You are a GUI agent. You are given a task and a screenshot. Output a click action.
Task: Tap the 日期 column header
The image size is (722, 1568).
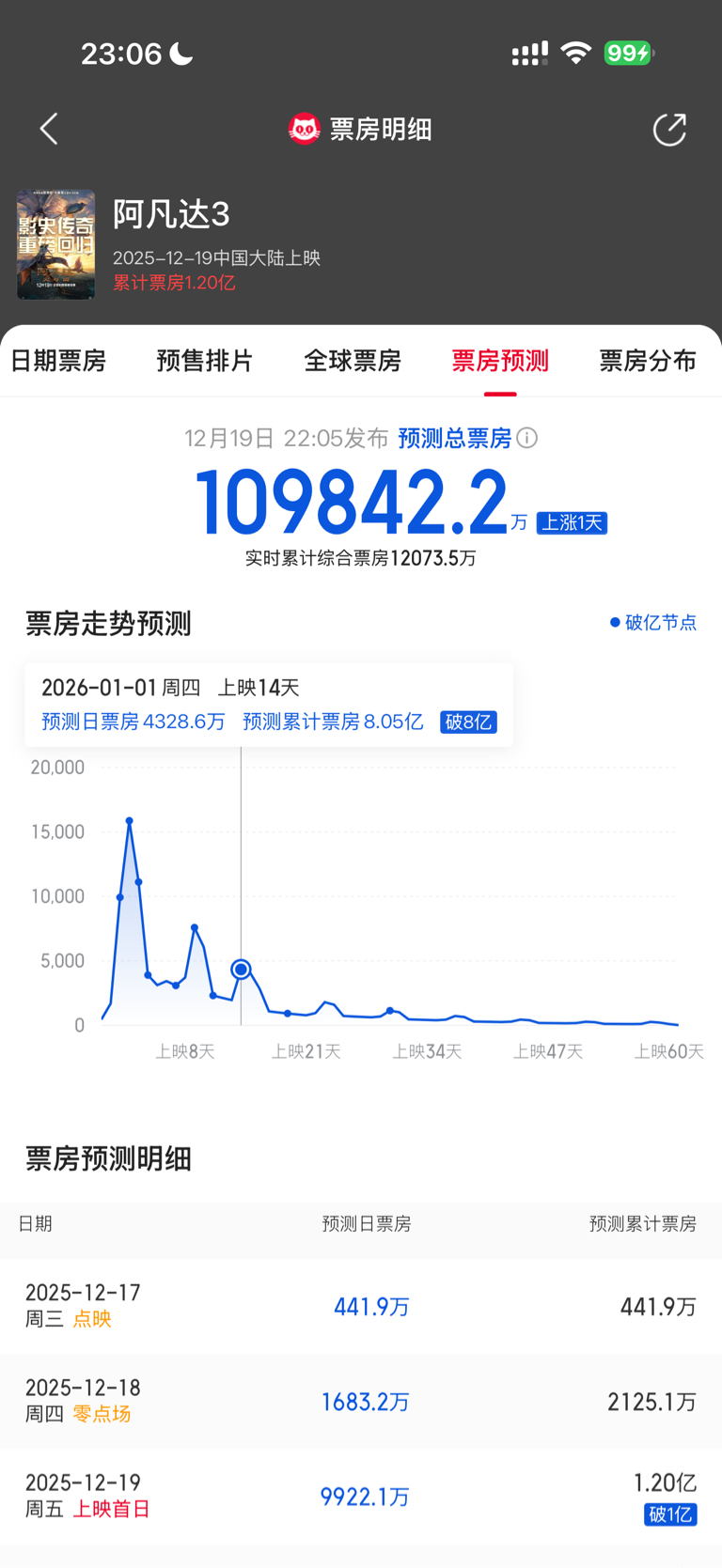[35, 1223]
